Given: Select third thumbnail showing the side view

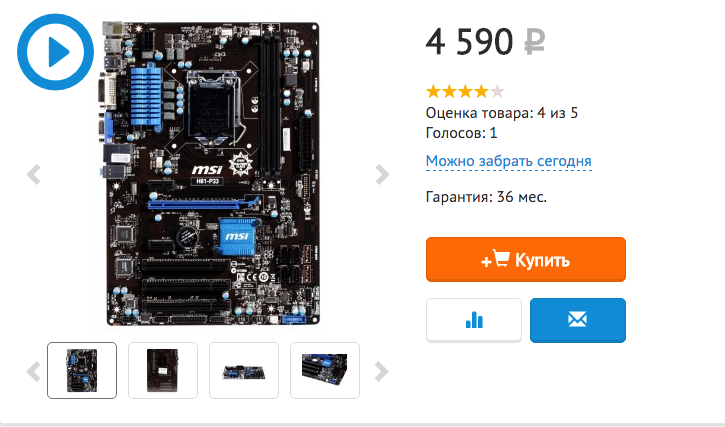Looking at the screenshot, I should tap(244, 371).
